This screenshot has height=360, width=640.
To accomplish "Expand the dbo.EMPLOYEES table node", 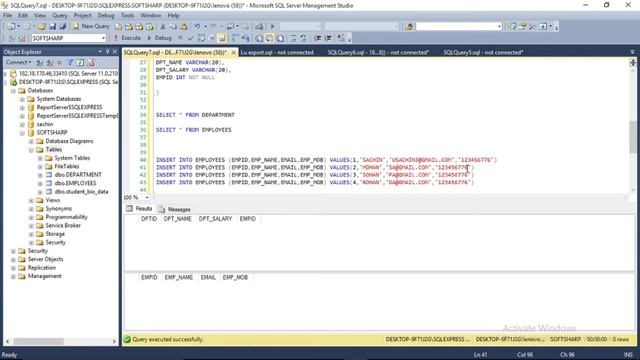I will coord(40,183).
